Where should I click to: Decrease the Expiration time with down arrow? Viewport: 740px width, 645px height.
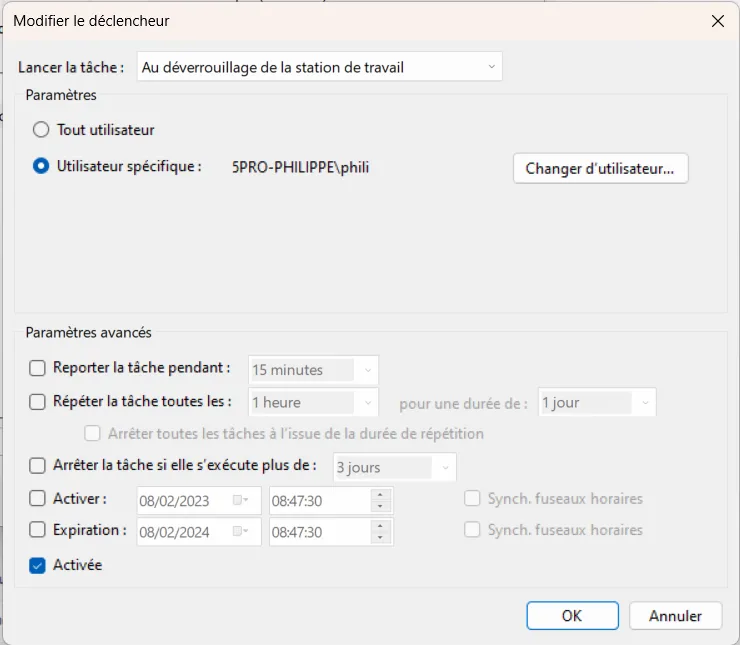[380, 537]
